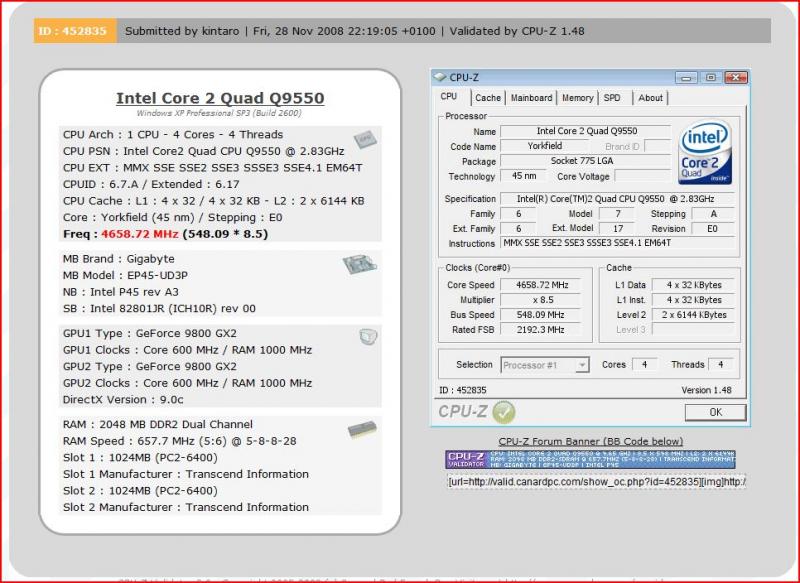Image resolution: width=800 pixels, height=583 pixels.
Task: Maximize the CPU-Z window
Action: click(x=711, y=78)
